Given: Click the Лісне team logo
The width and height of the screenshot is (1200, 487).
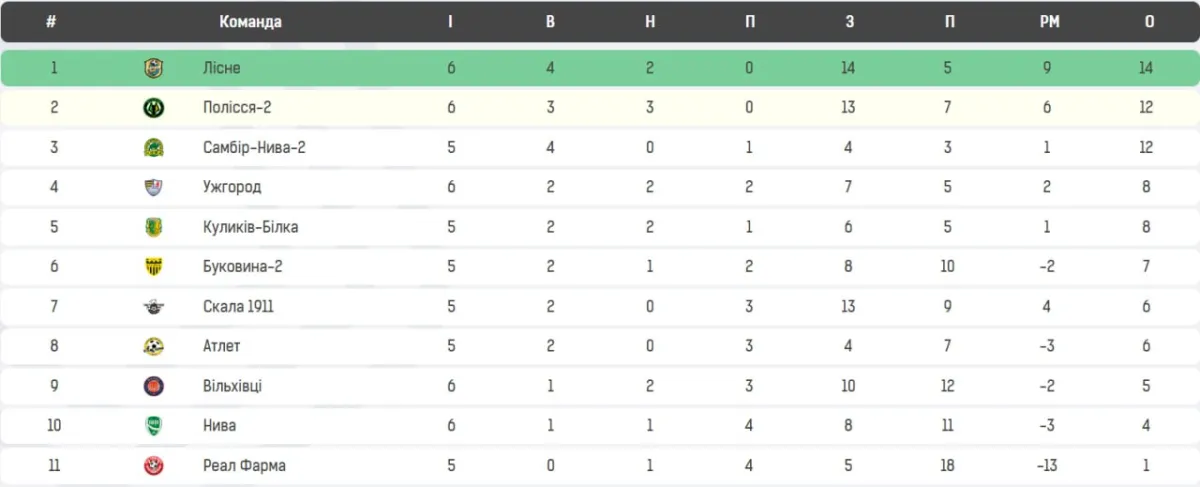Looking at the screenshot, I should pyautogui.click(x=153, y=68).
